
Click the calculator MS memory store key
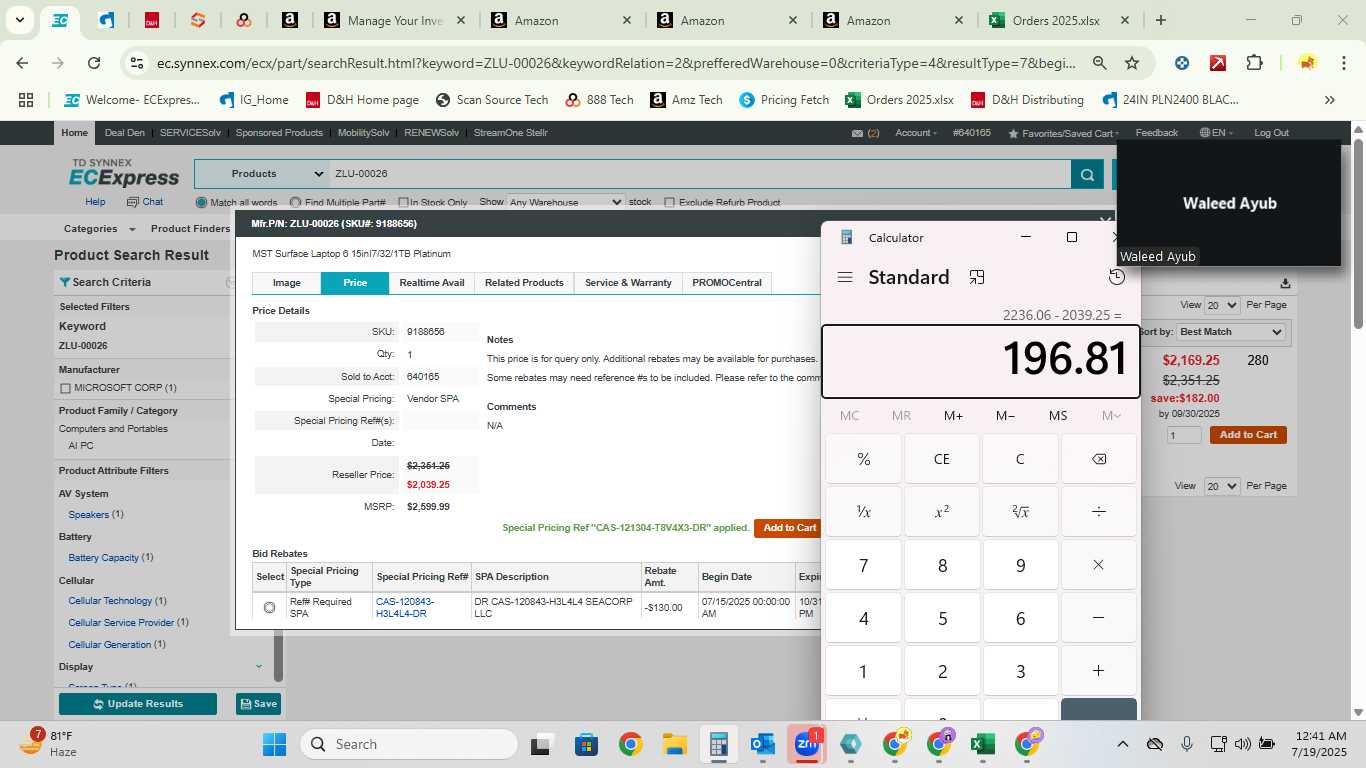point(1058,415)
